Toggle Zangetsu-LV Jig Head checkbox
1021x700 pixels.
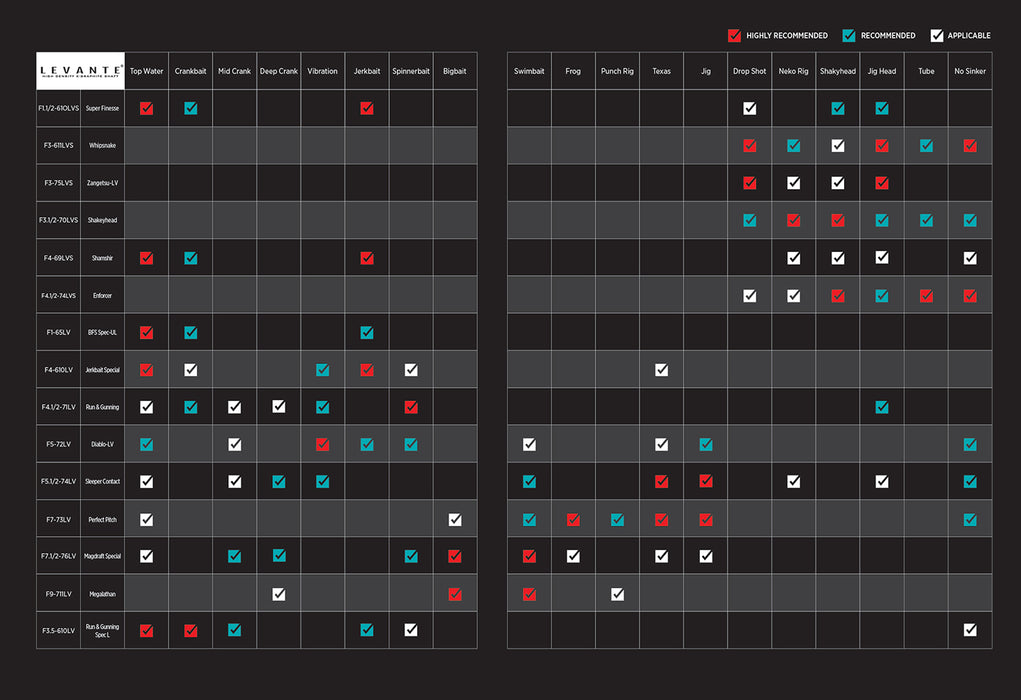tap(882, 183)
